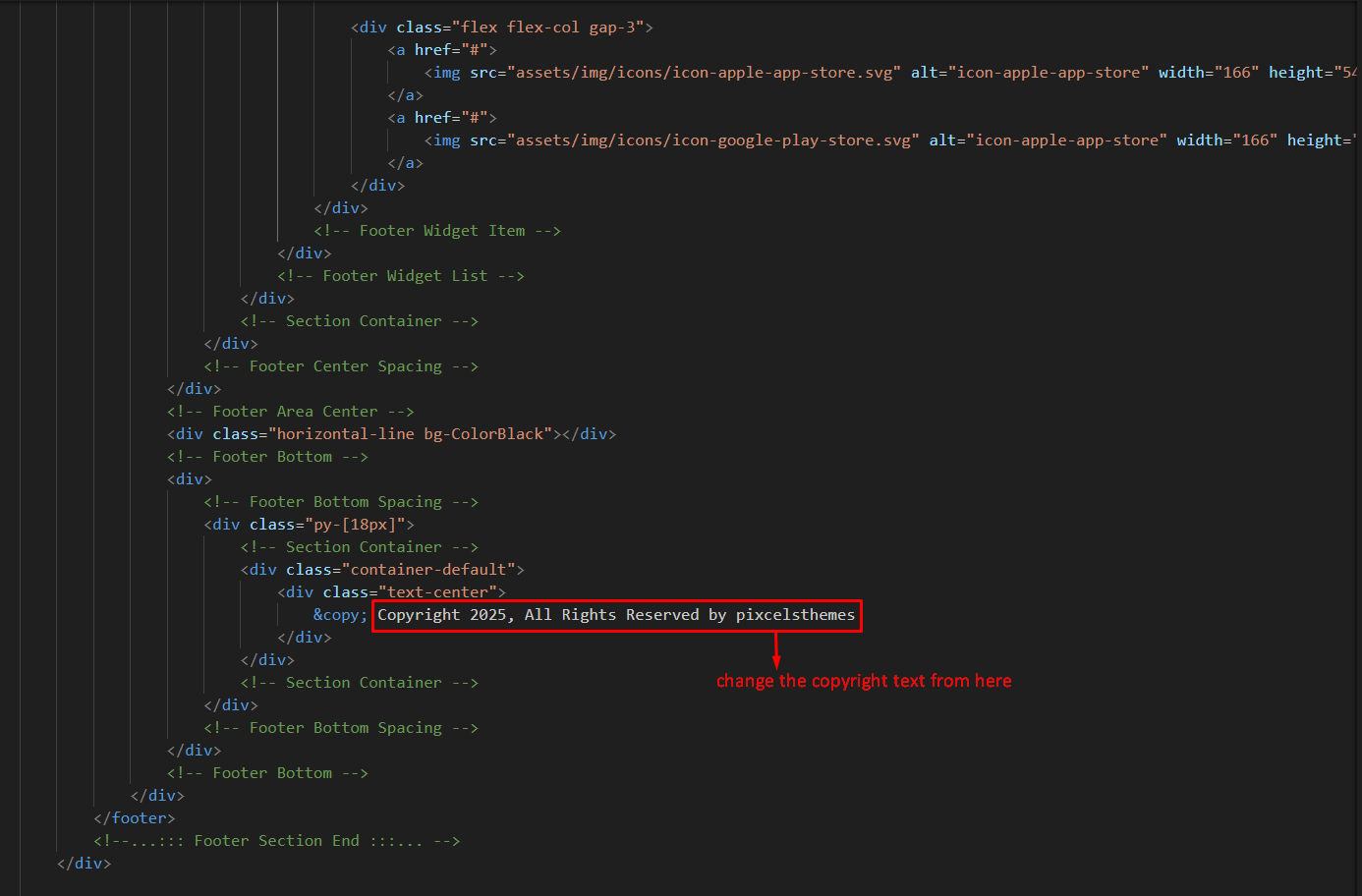Click the "Footer Bottom Spacing" comment
Screen dimensions: 1362x896
coord(341,501)
